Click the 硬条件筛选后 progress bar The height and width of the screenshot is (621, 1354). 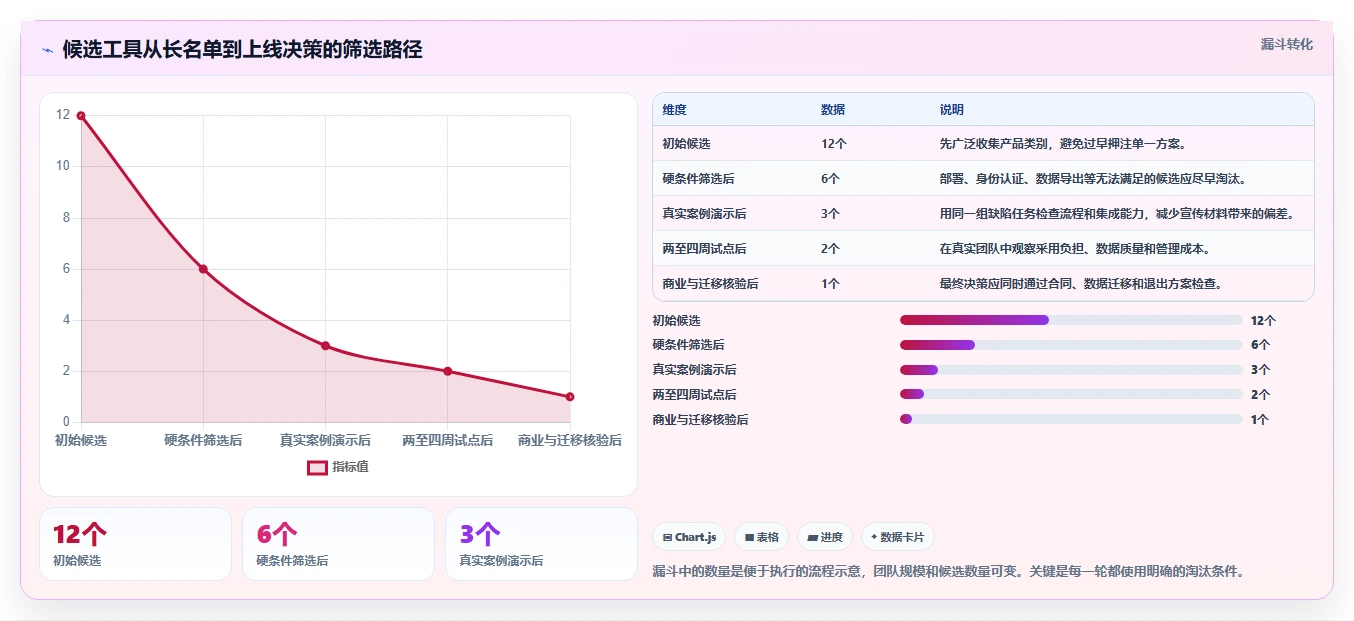tap(1071, 345)
